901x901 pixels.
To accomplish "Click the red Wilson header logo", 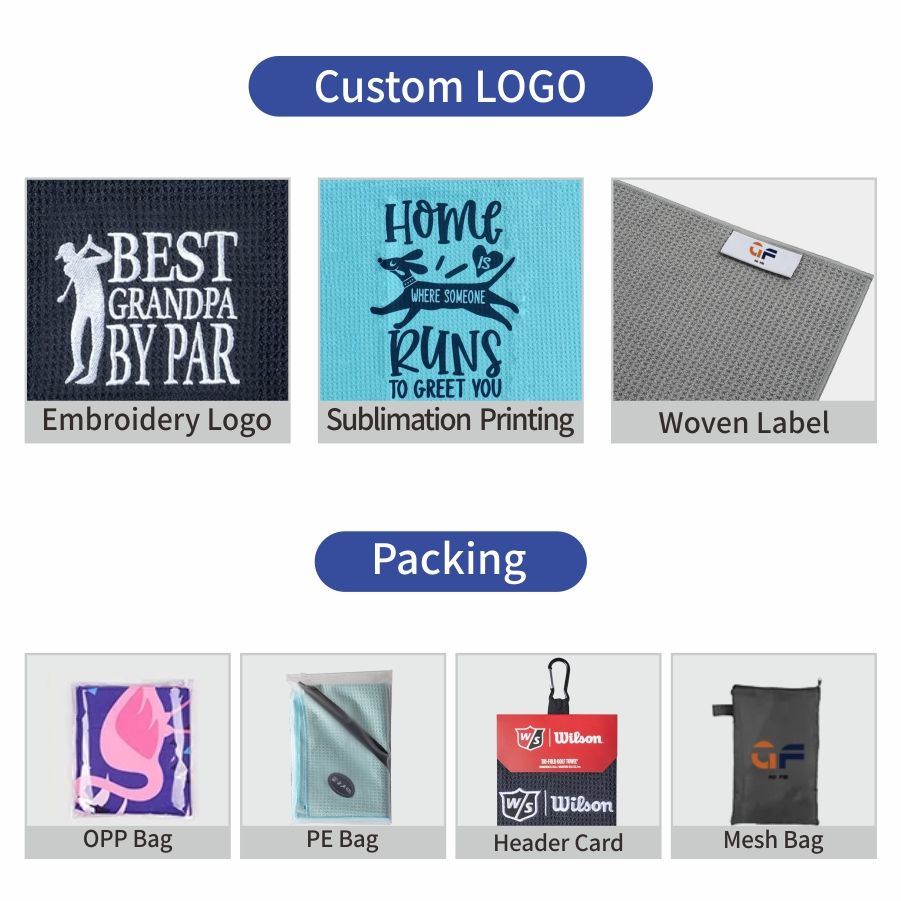I will [557, 738].
